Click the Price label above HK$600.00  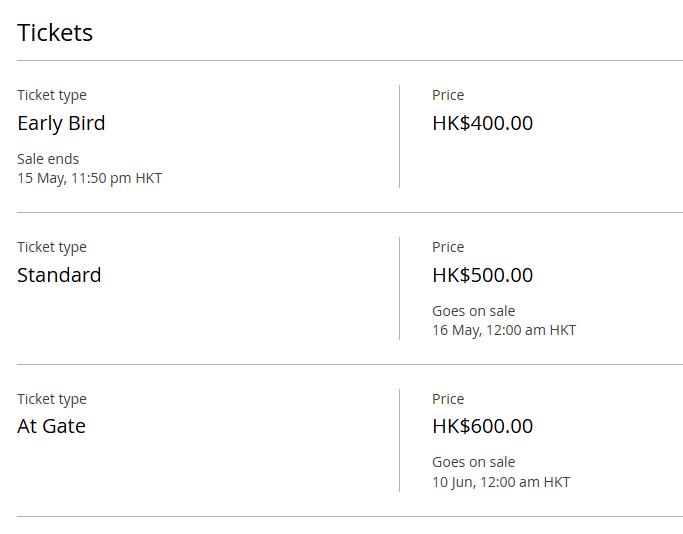pos(448,399)
